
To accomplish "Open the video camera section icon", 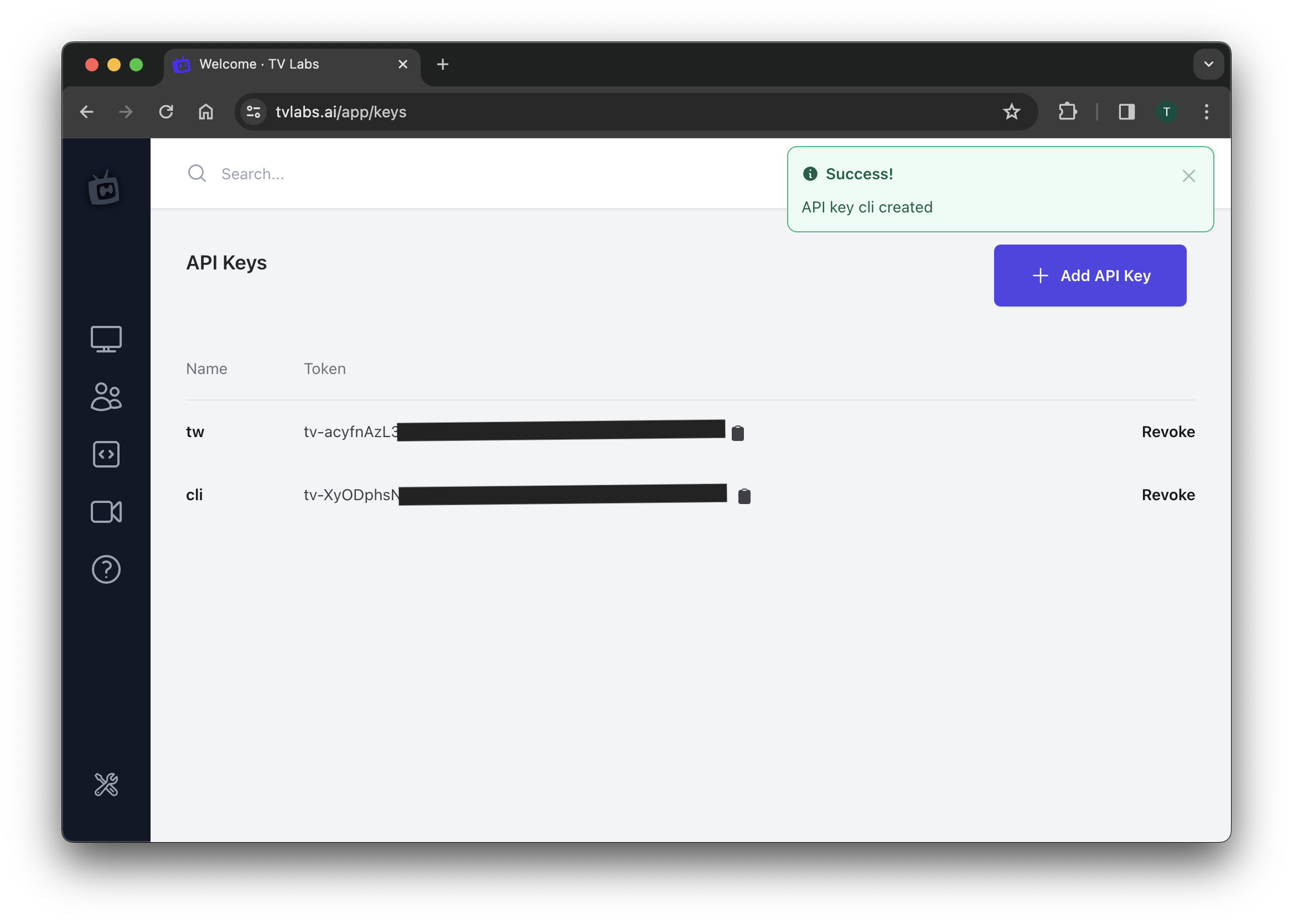I will point(106,511).
